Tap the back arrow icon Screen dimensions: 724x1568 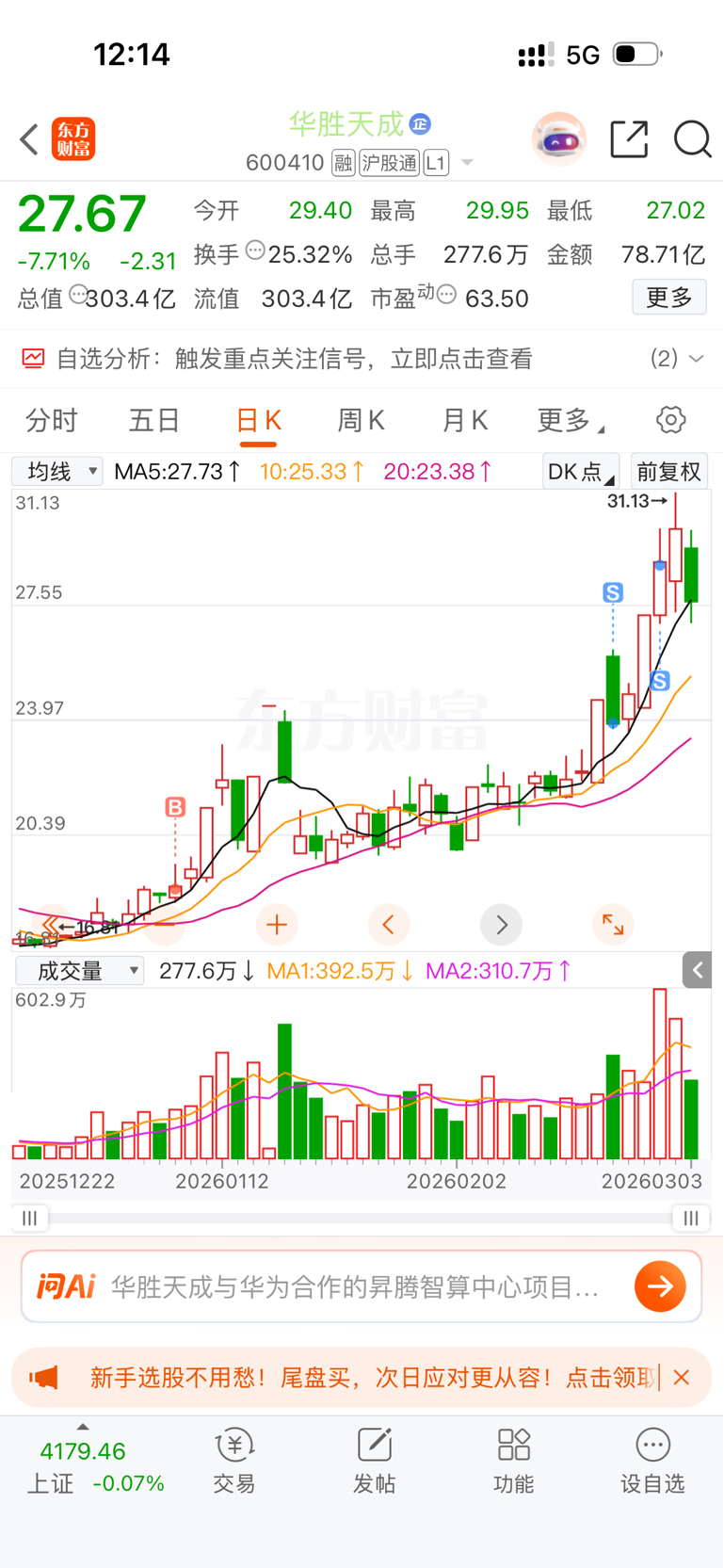pyautogui.click(x=30, y=139)
